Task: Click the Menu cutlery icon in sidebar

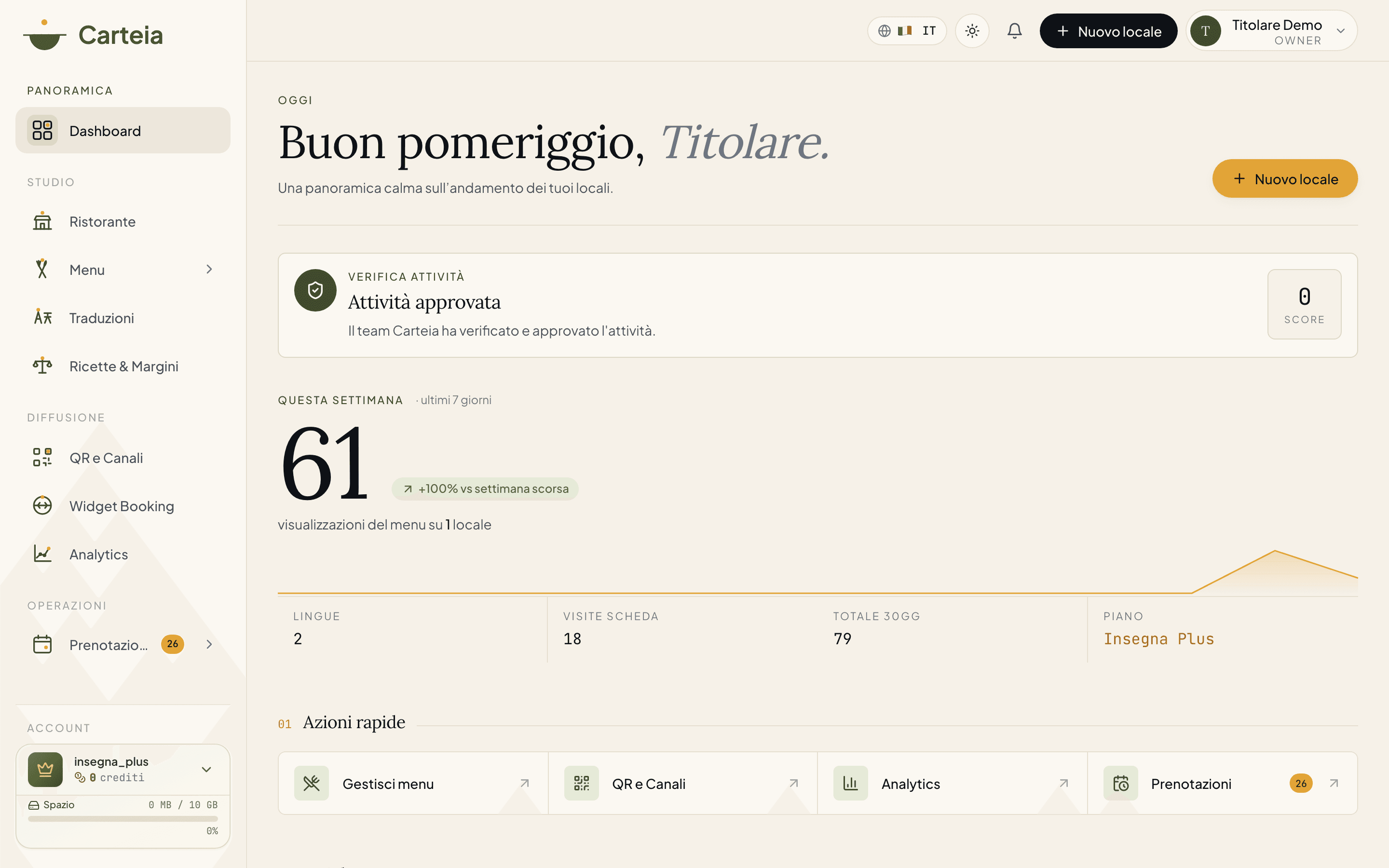Action: coord(42,269)
